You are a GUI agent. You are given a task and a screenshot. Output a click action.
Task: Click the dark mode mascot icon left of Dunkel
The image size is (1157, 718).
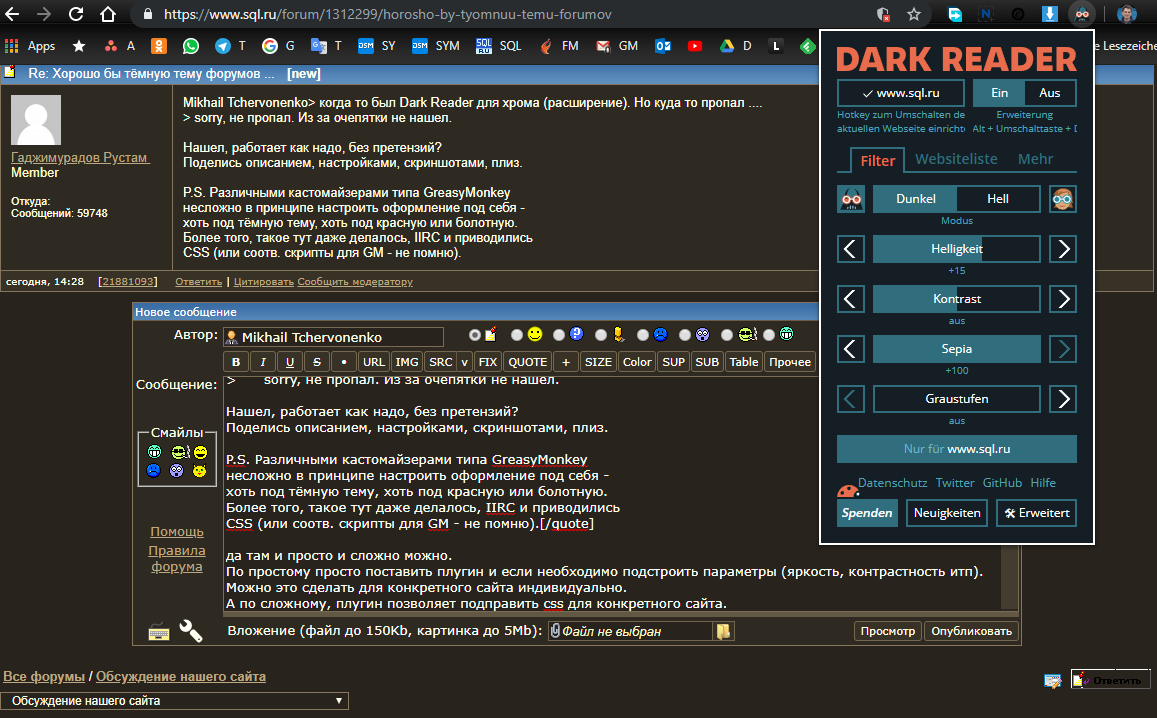point(851,199)
